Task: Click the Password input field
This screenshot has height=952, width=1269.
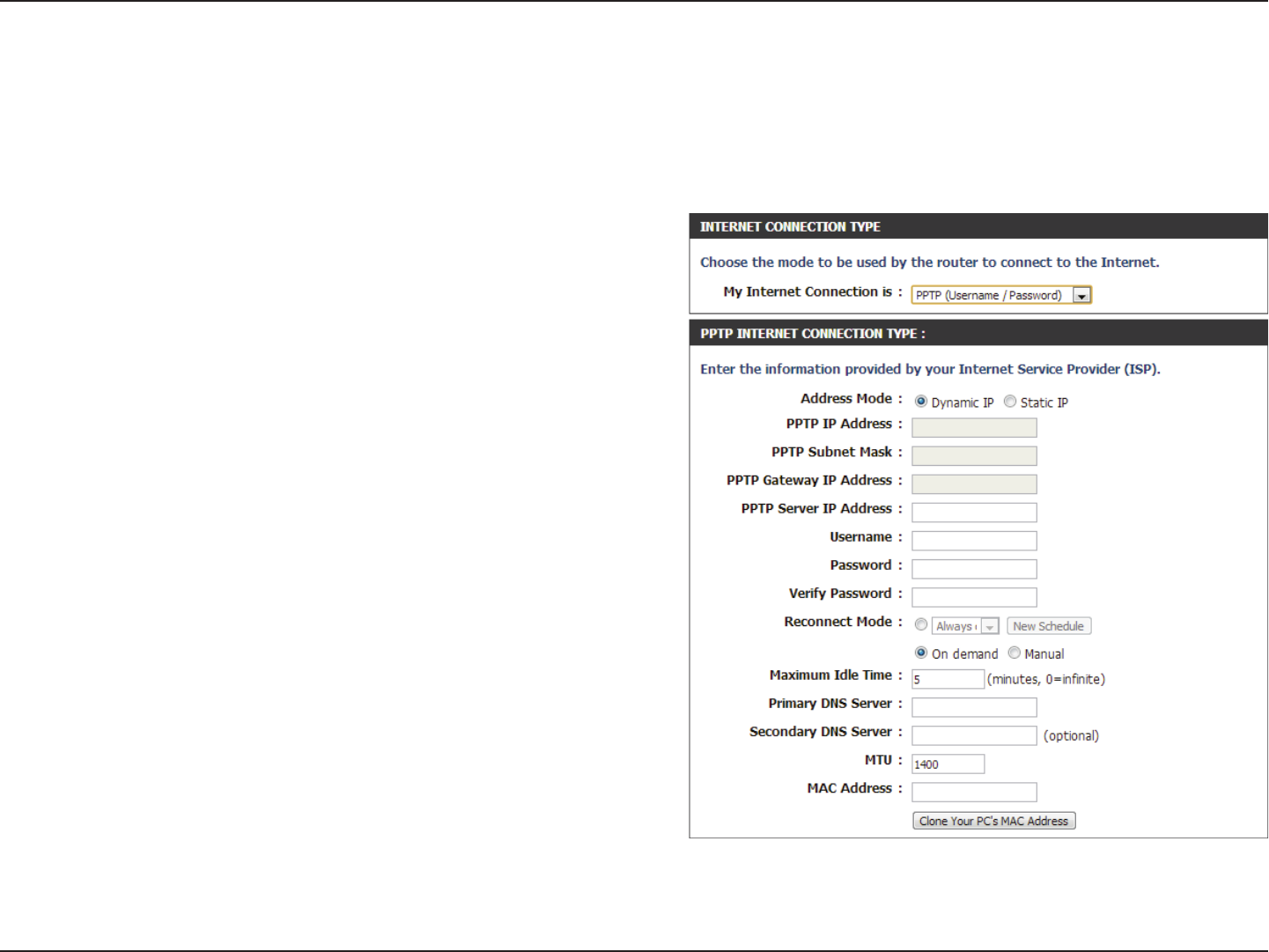Action: pos(974,569)
